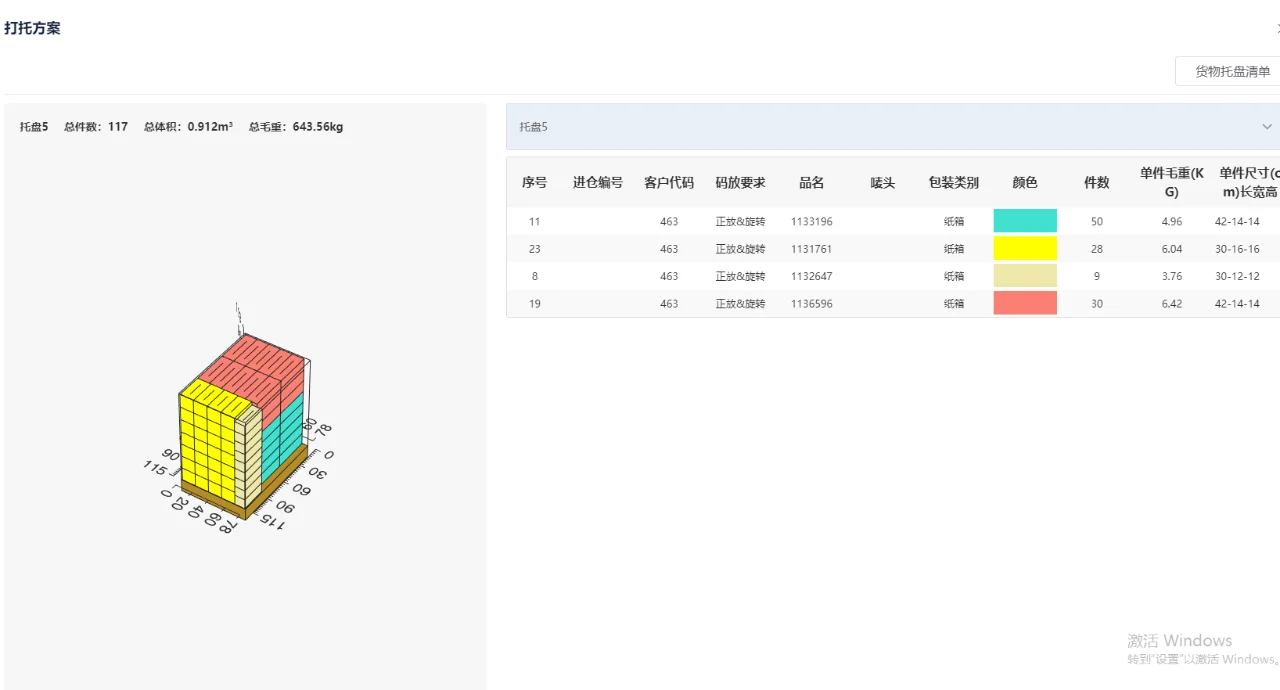Click size 30-12-12 cell

[1237, 276]
